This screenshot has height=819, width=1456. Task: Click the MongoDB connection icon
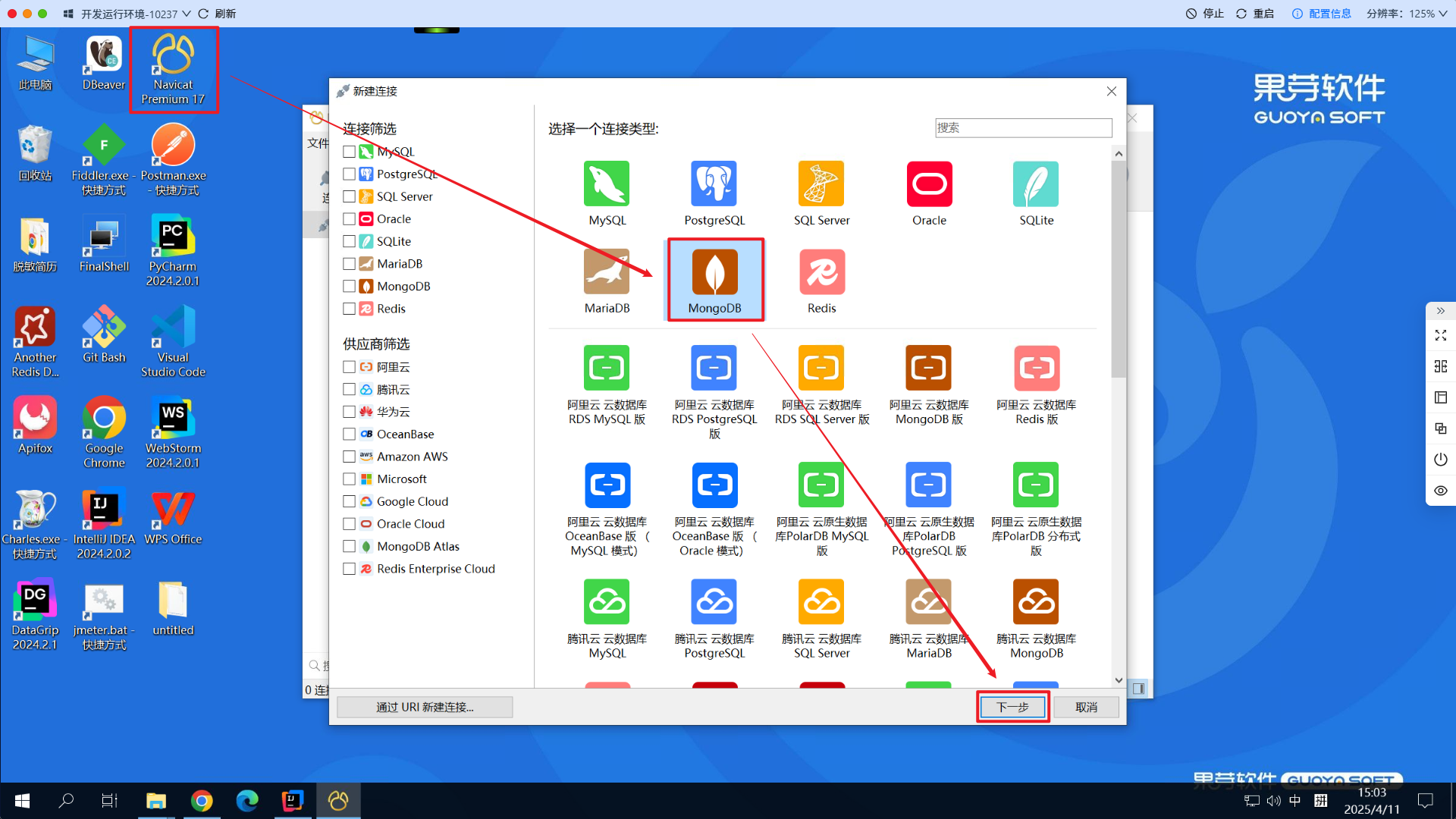pyautogui.click(x=714, y=272)
